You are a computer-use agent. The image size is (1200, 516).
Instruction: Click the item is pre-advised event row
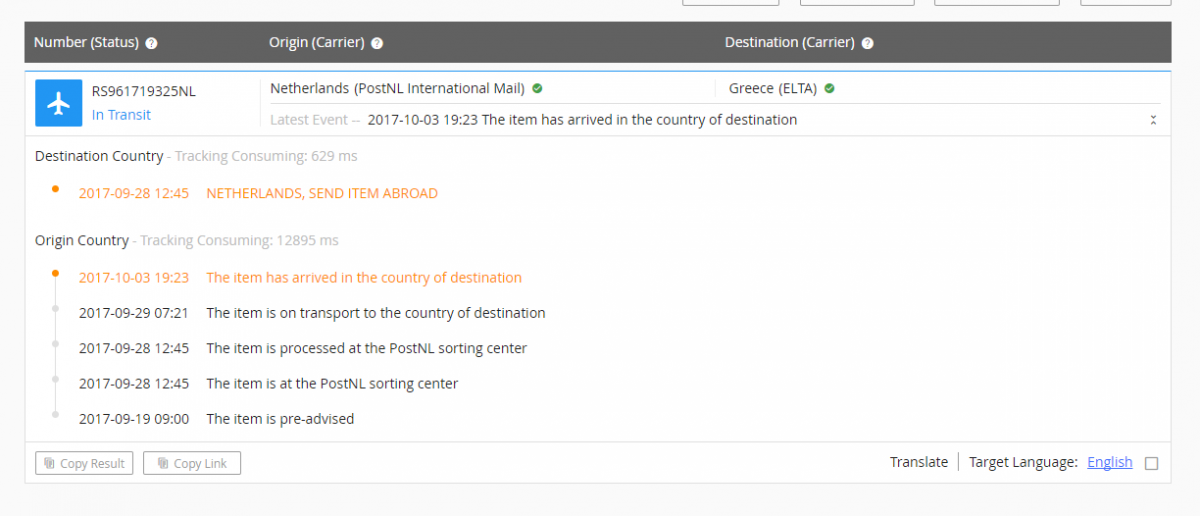(x=216, y=419)
